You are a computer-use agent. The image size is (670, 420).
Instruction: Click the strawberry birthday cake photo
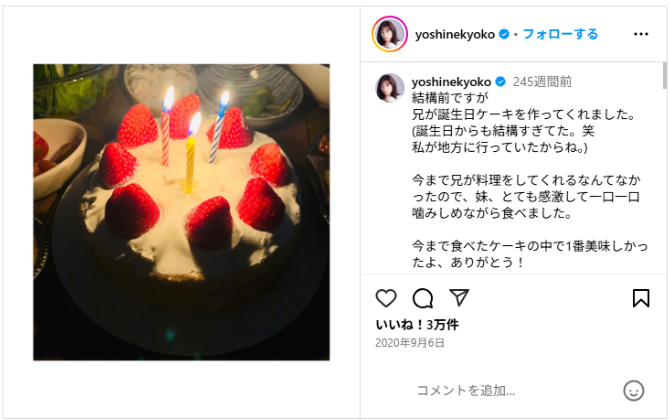(182, 212)
